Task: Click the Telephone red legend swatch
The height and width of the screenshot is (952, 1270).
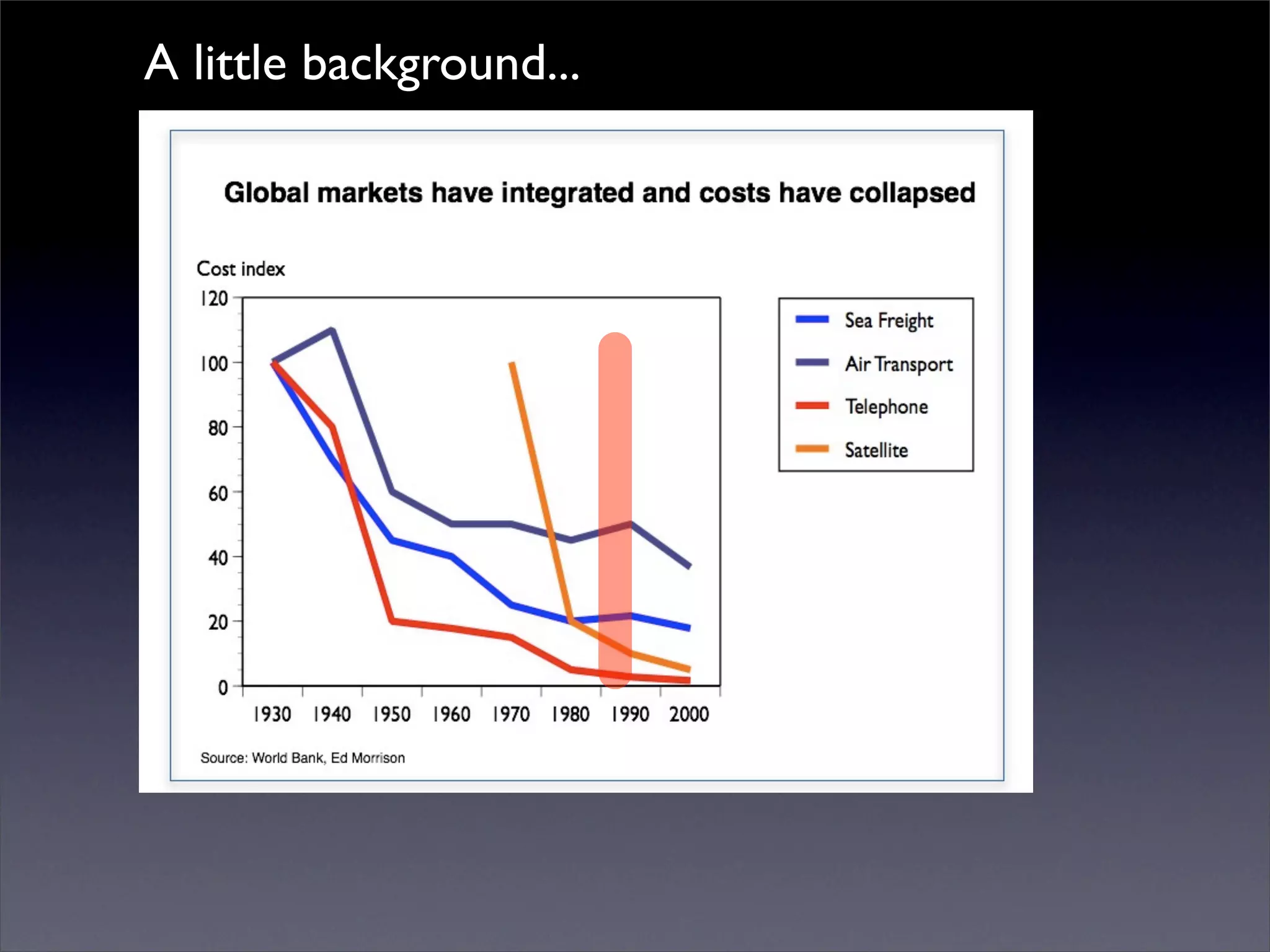Action: click(x=812, y=406)
